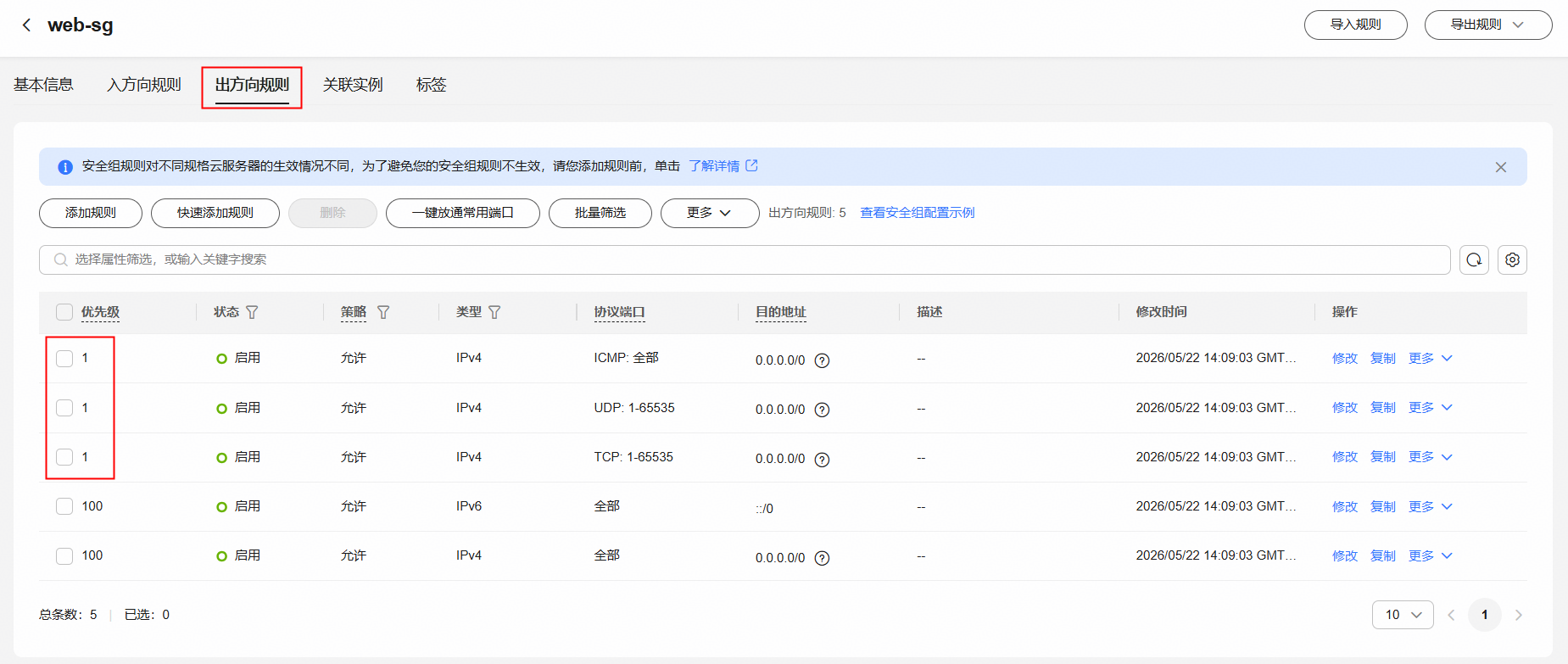Show help for TCP 1-65535 destination address
The height and width of the screenshot is (664, 1568).
[822, 460]
